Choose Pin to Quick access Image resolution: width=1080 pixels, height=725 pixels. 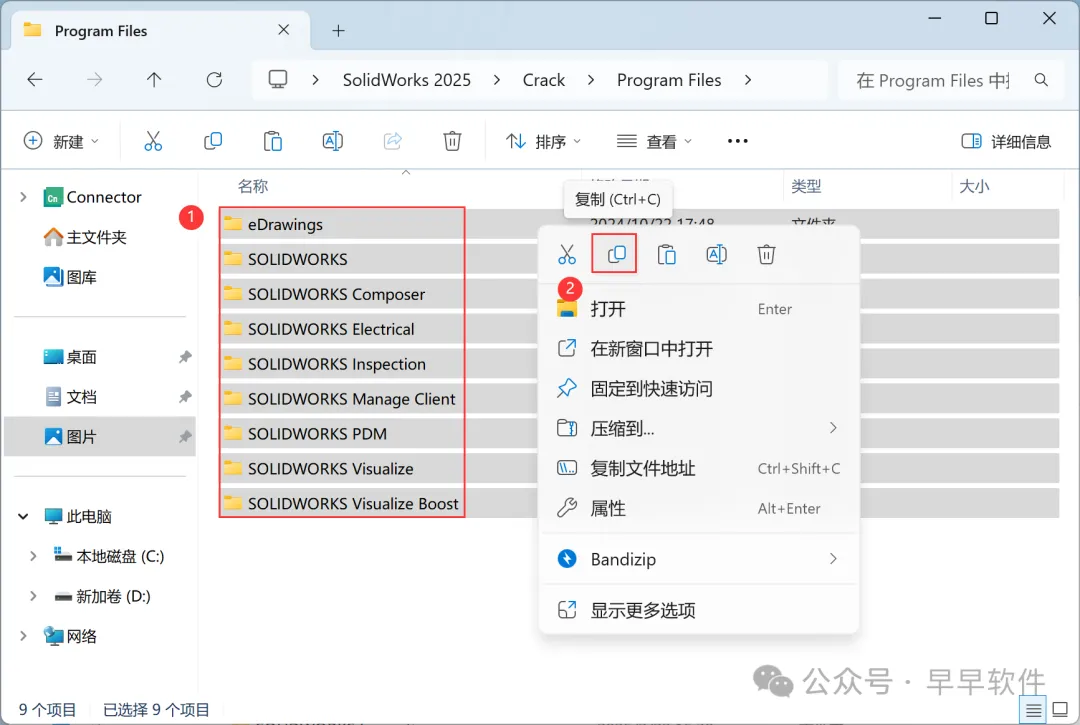pos(698,389)
